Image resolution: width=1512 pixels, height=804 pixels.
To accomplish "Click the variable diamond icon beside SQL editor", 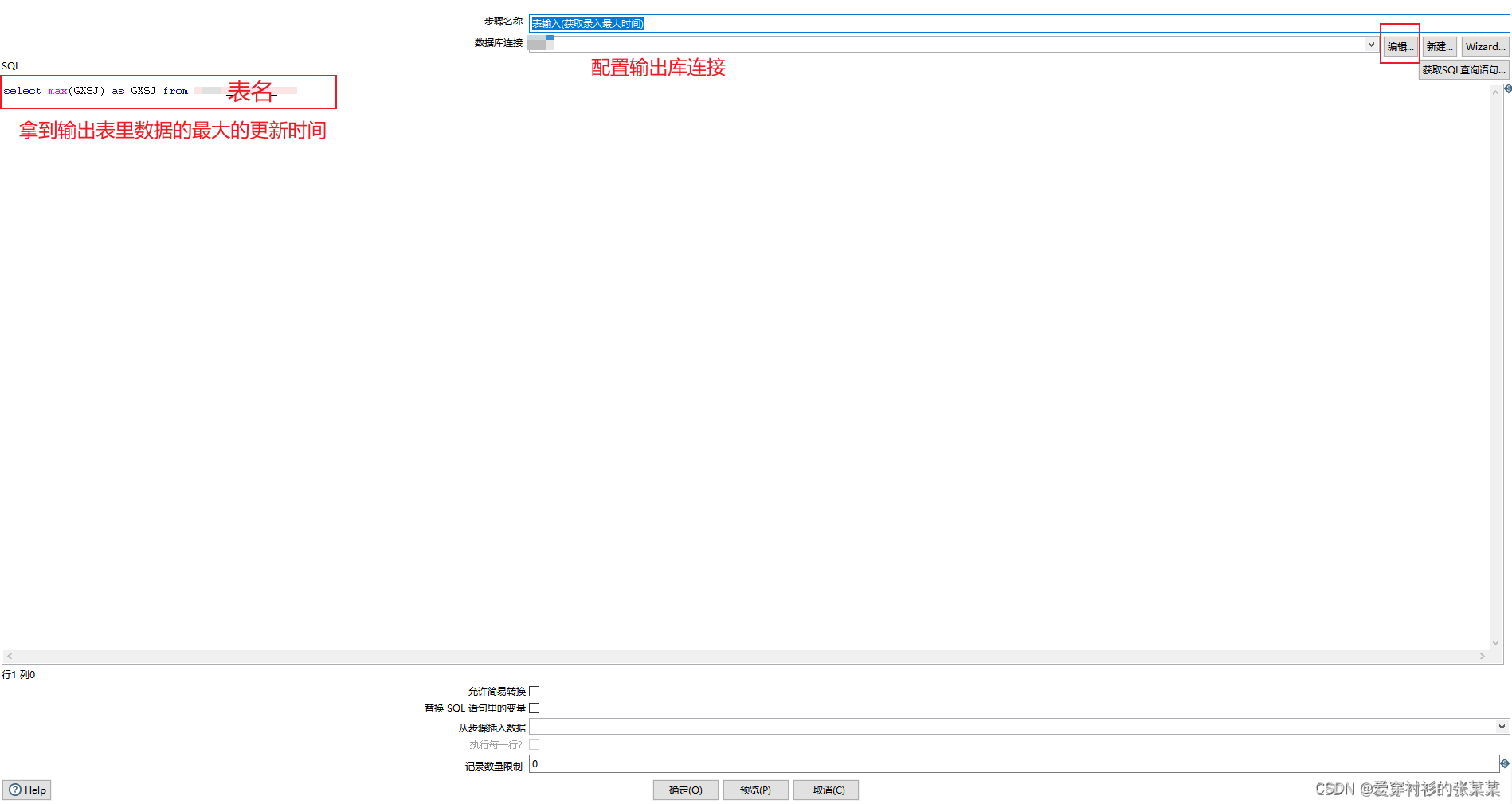I will pos(1507,88).
